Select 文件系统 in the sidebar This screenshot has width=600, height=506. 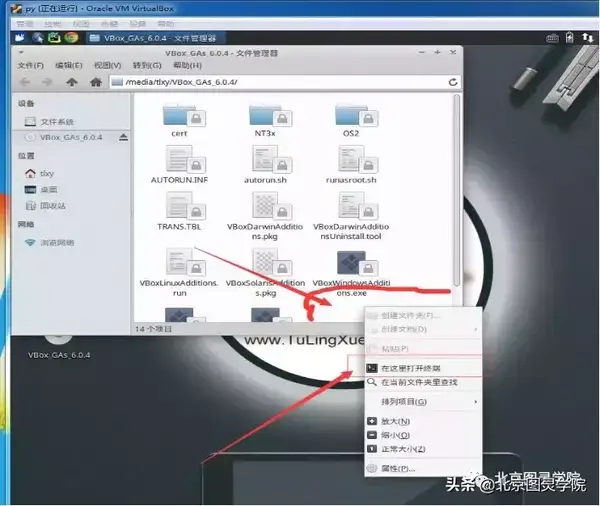[71, 122]
